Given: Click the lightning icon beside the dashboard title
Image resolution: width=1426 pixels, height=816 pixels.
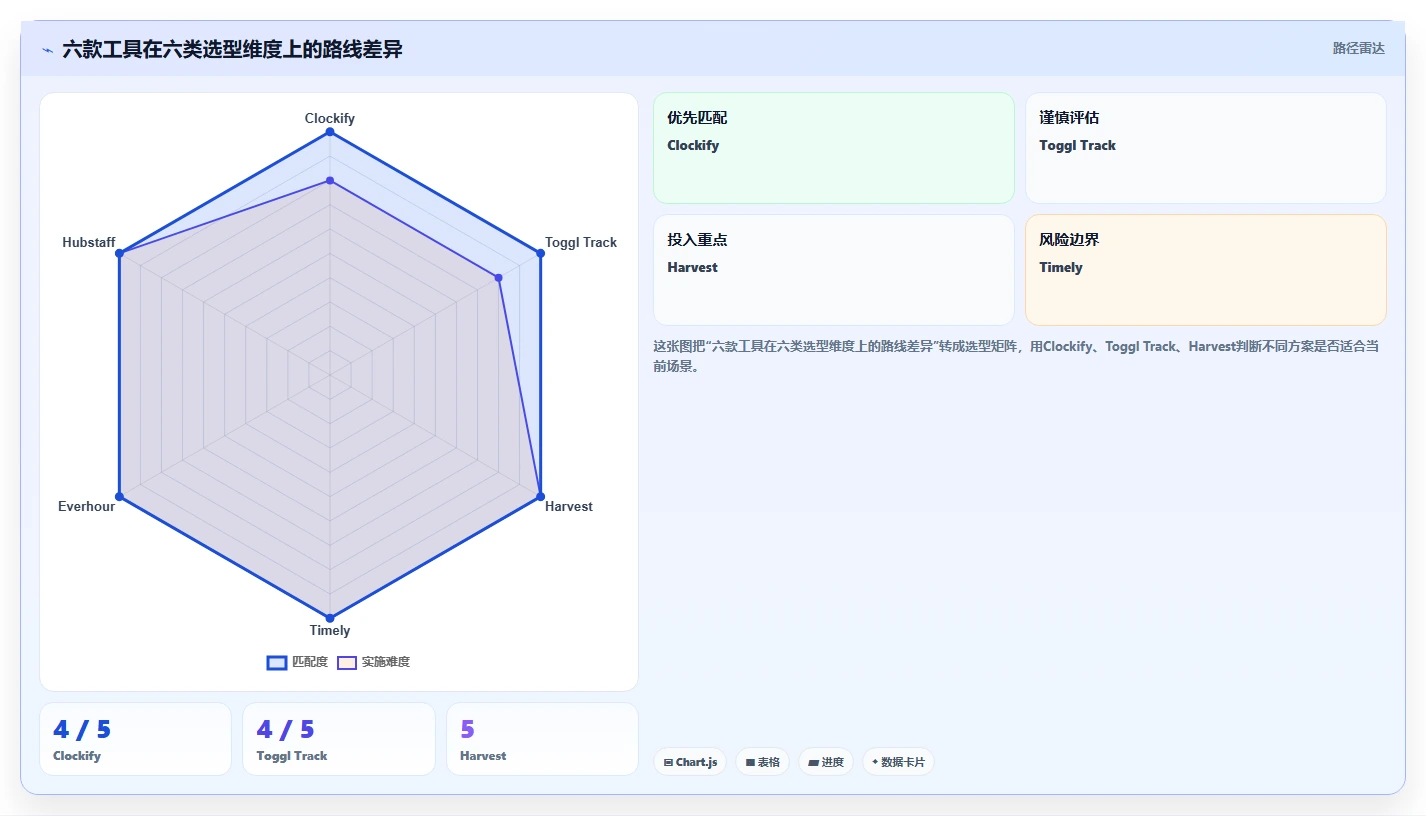Looking at the screenshot, I should pyautogui.click(x=48, y=50).
